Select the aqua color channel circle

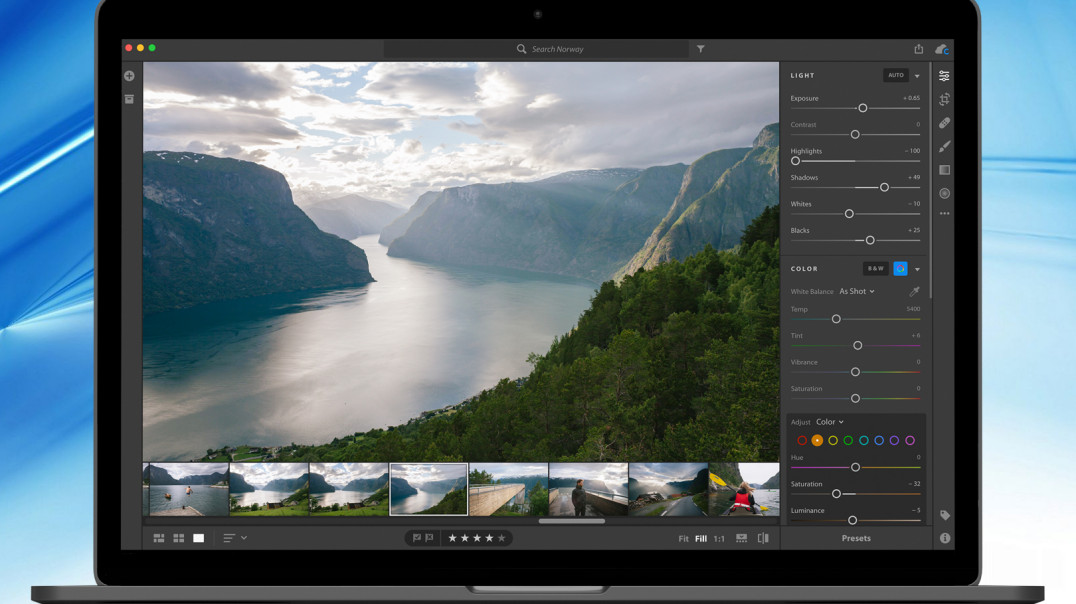[x=863, y=441]
